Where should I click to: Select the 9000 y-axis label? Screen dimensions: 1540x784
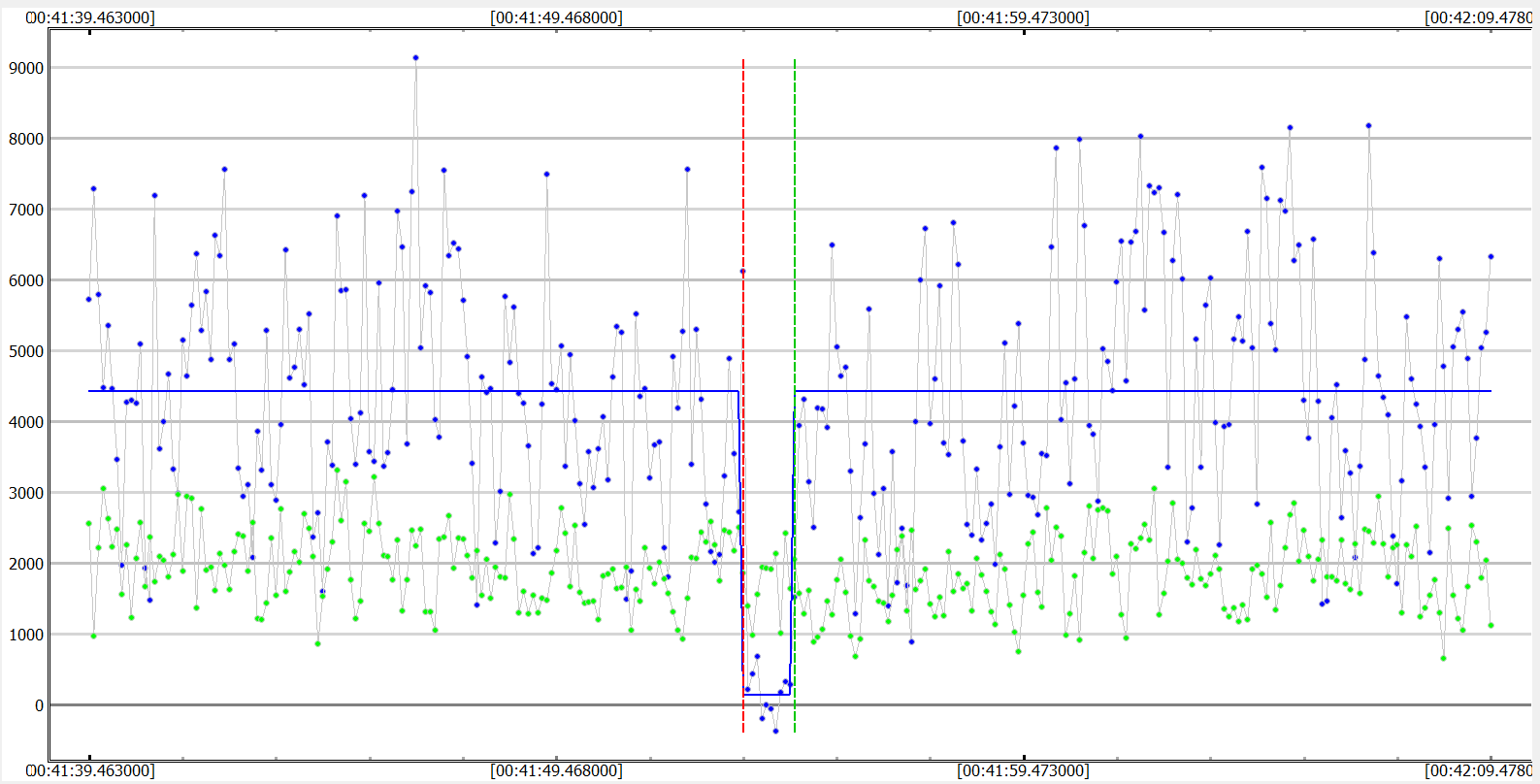(26, 69)
